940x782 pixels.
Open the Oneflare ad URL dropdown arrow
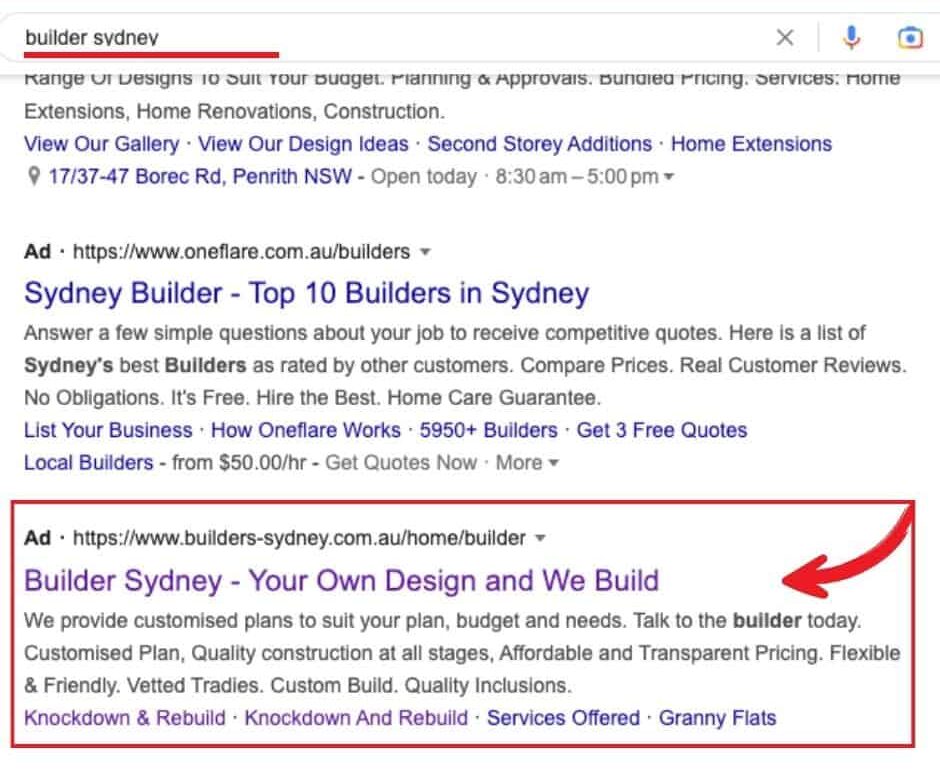(x=425, y=252)
